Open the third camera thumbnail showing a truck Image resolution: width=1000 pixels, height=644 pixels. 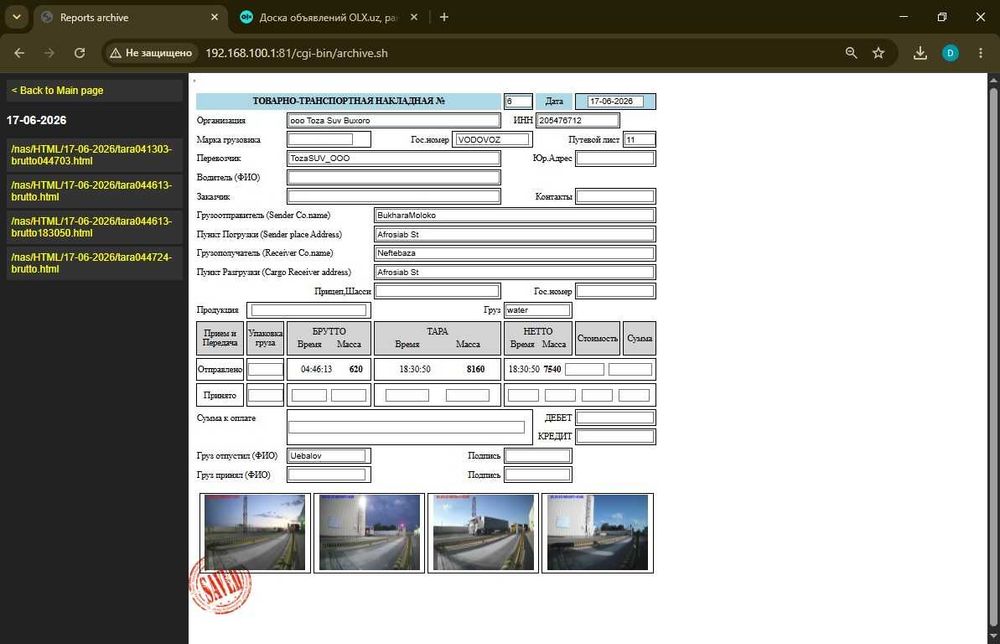coord(483,532)
